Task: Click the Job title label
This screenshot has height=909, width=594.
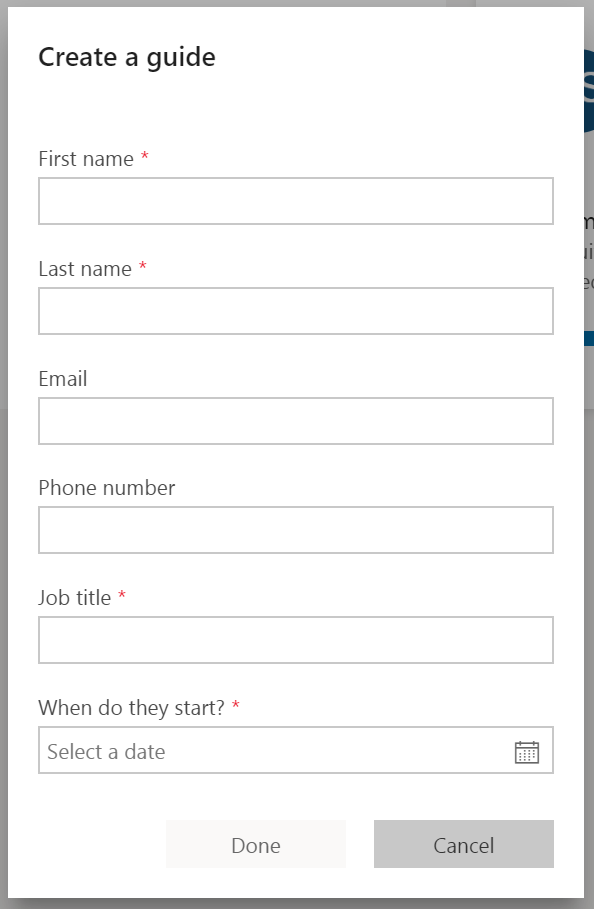Action: coord(74,598)
